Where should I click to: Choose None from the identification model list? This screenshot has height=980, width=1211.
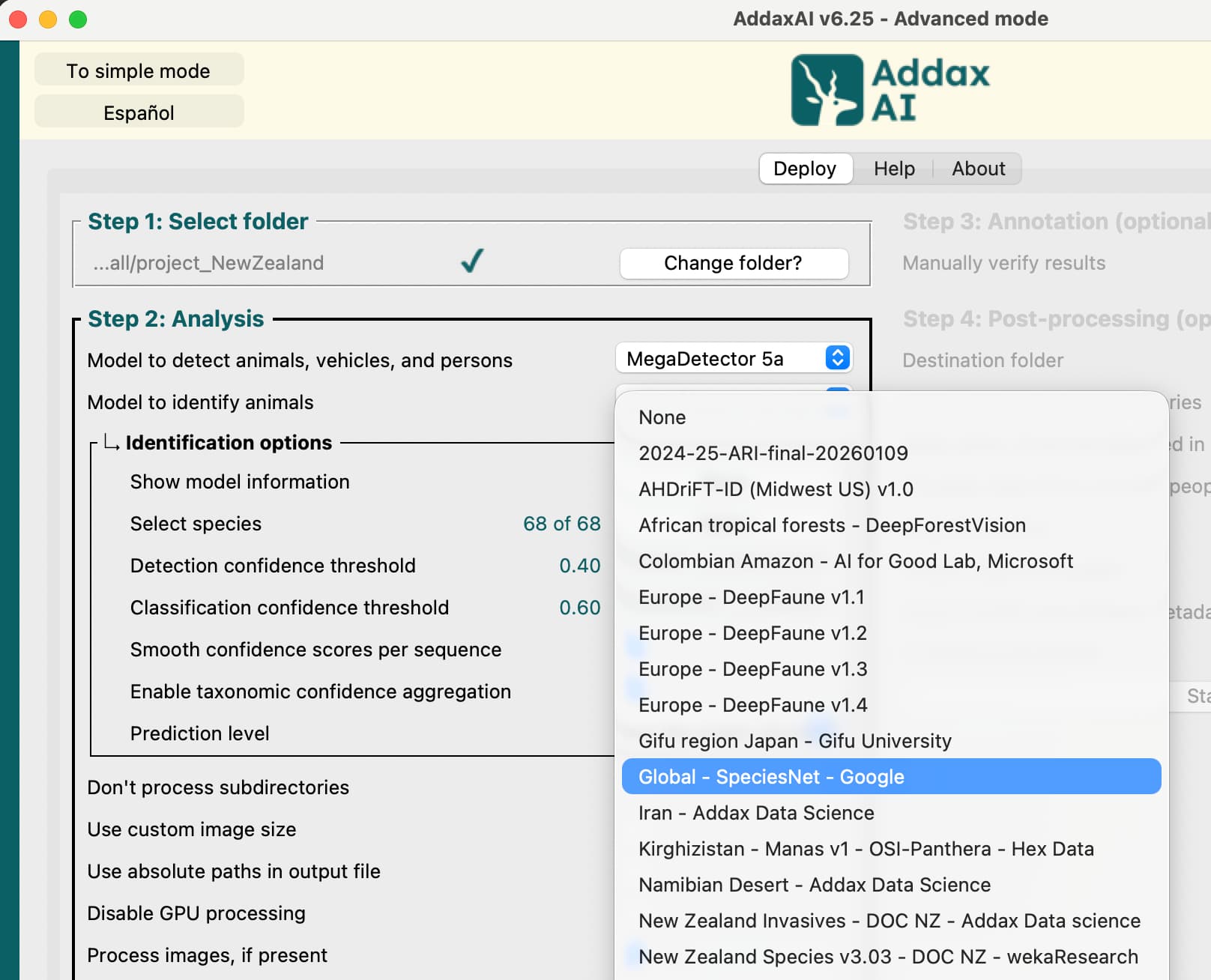(x=662, y=417)
